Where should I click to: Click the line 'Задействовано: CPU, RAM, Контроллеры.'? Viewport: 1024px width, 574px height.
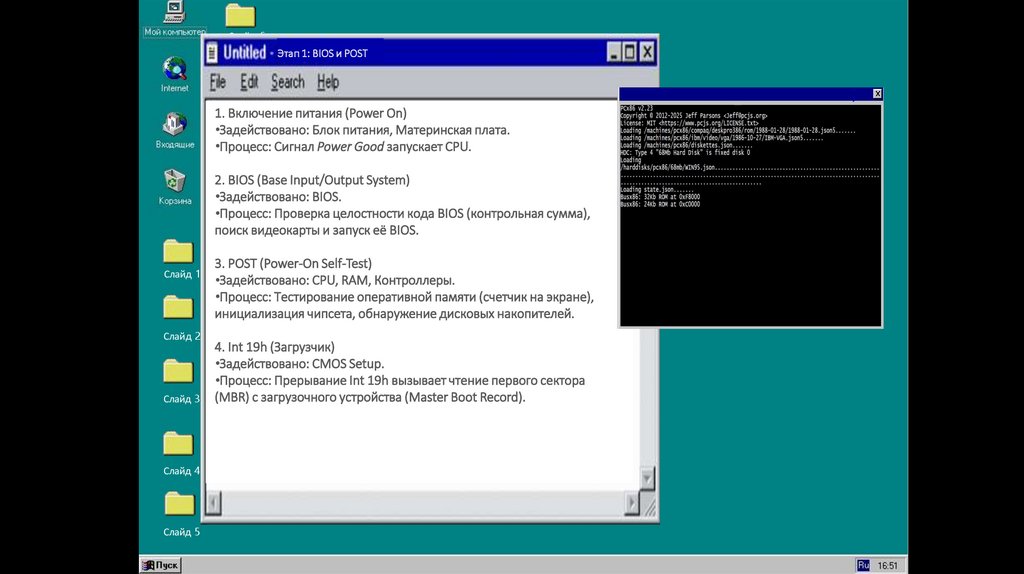point(335,280)
